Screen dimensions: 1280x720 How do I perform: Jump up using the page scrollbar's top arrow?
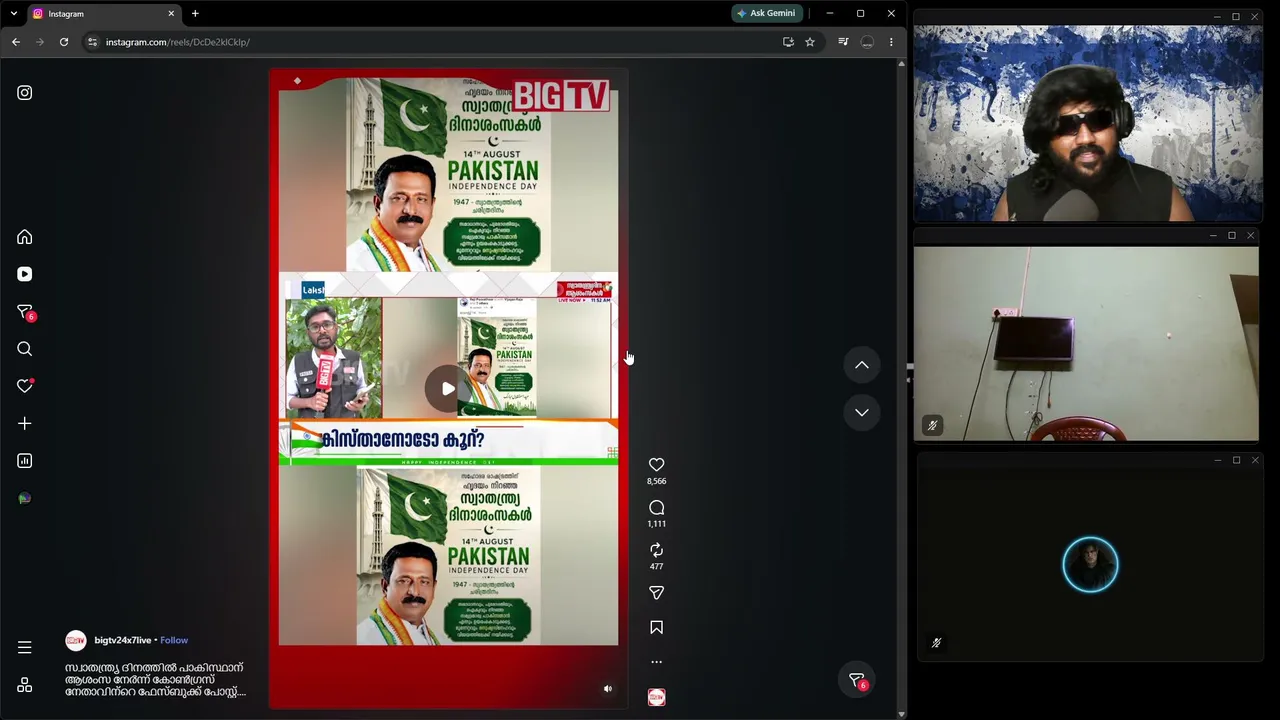tap(901, 64)
